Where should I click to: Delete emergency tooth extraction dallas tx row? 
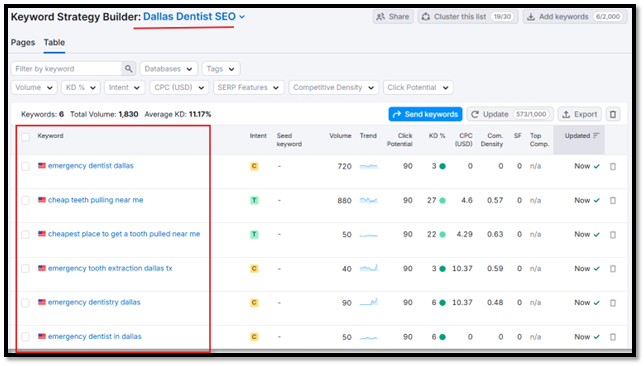[613, 269]
